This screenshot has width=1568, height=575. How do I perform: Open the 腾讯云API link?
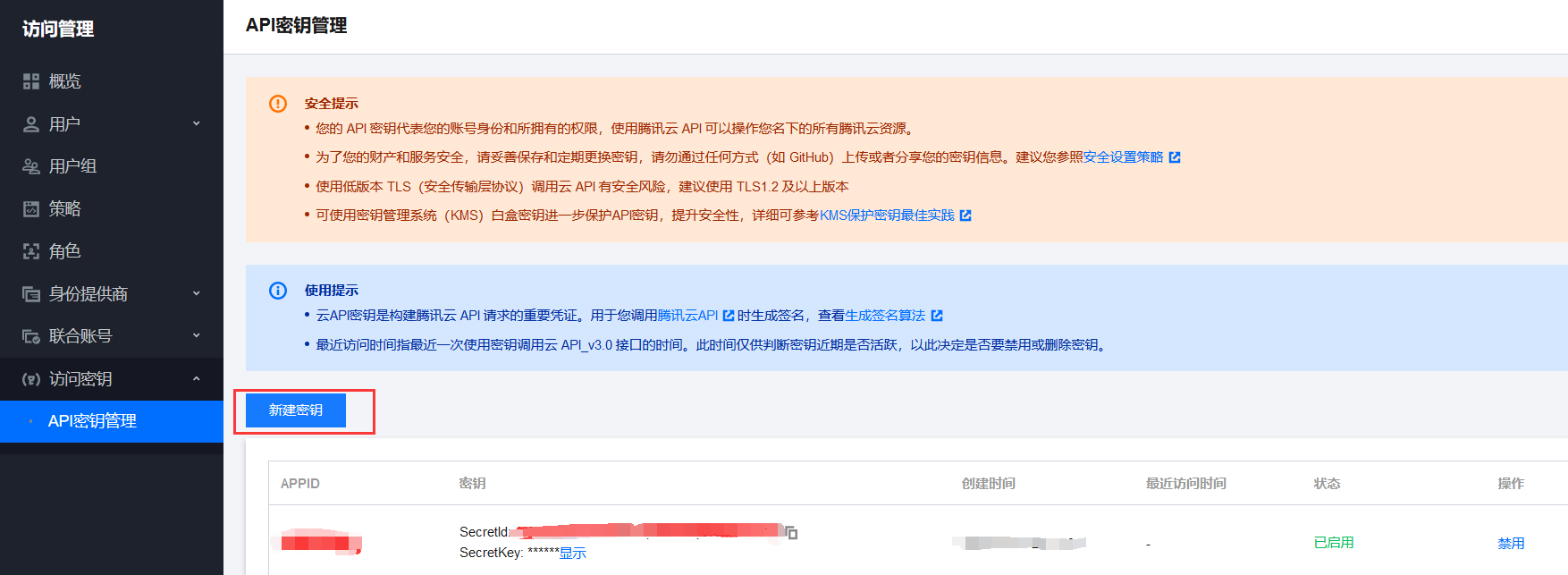coord(688,316)
